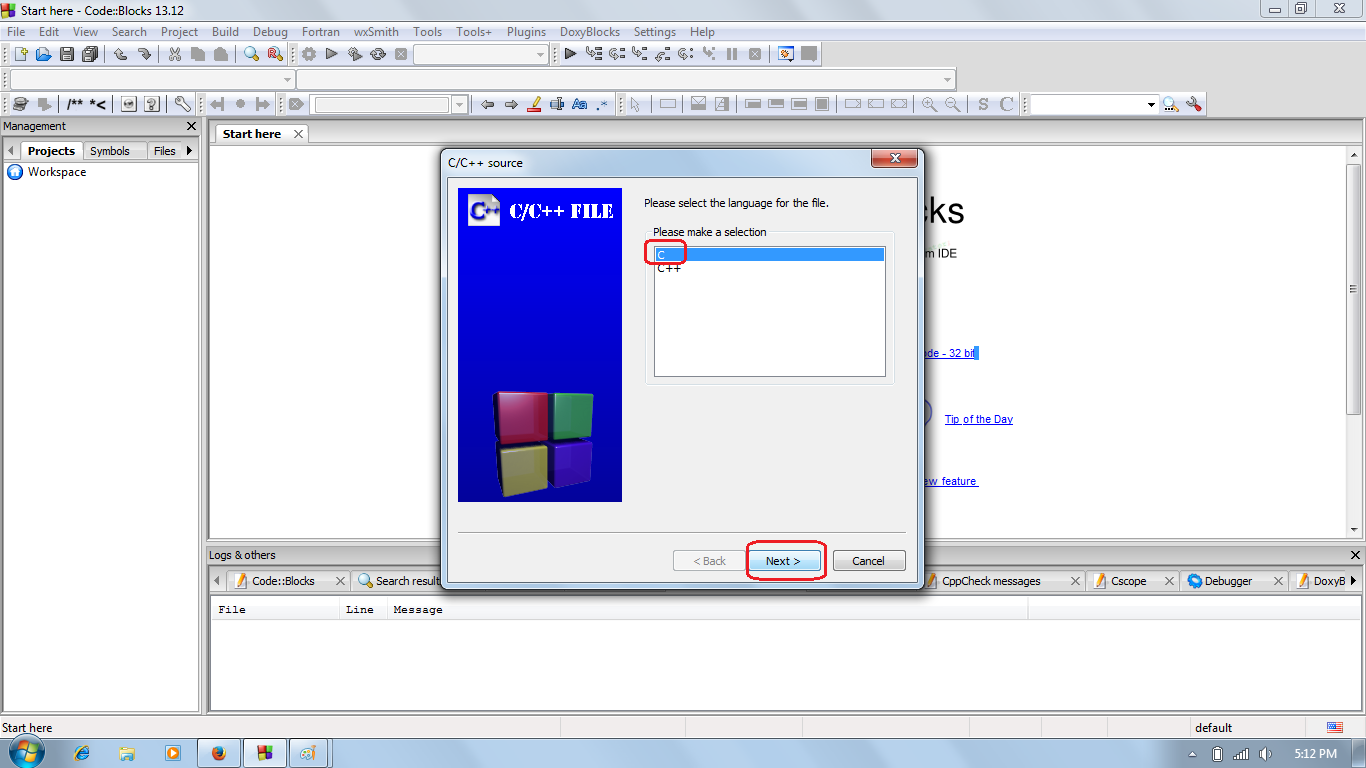Click the Find magnifier icon
This screenshot has width=1366, height=768.
[252, 54]
